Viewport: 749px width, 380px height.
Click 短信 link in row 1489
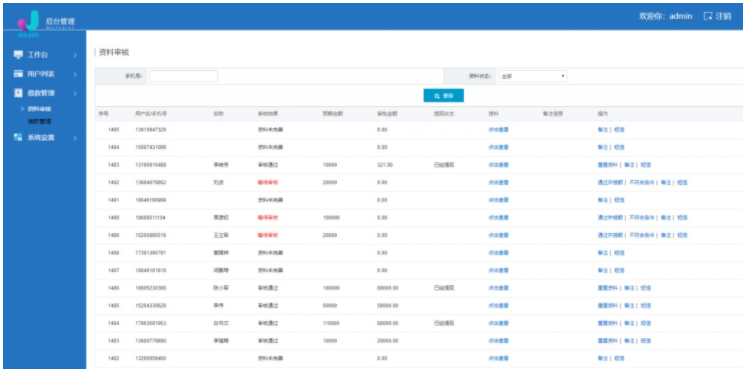(682, 235)
